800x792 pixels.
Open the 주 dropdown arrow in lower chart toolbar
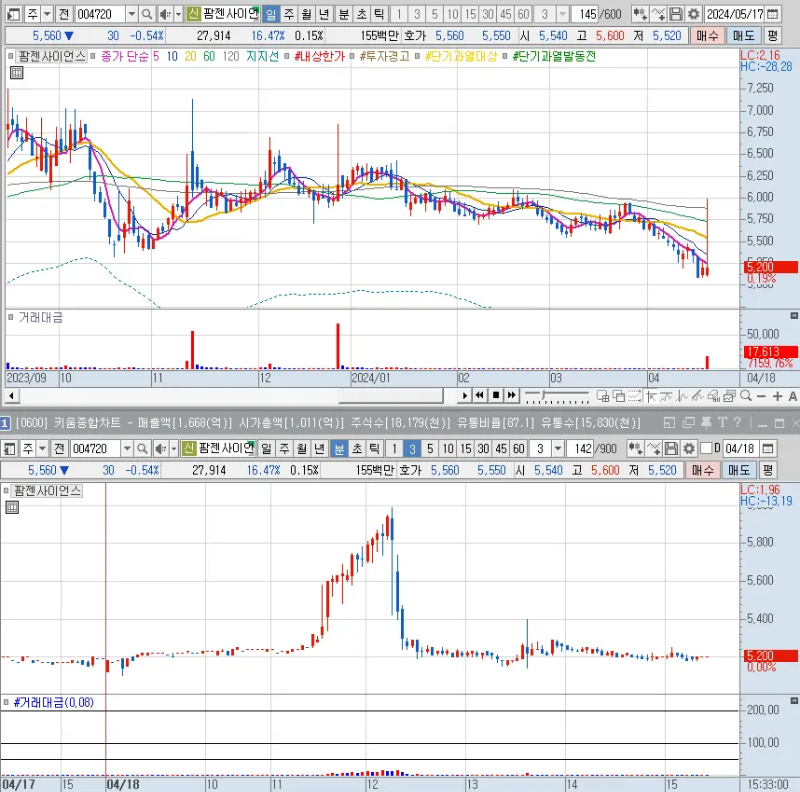(x=42, y=449)
